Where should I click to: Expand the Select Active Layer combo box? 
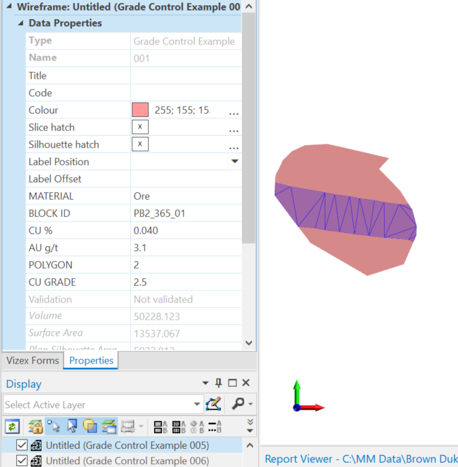(x=197, y=404)
